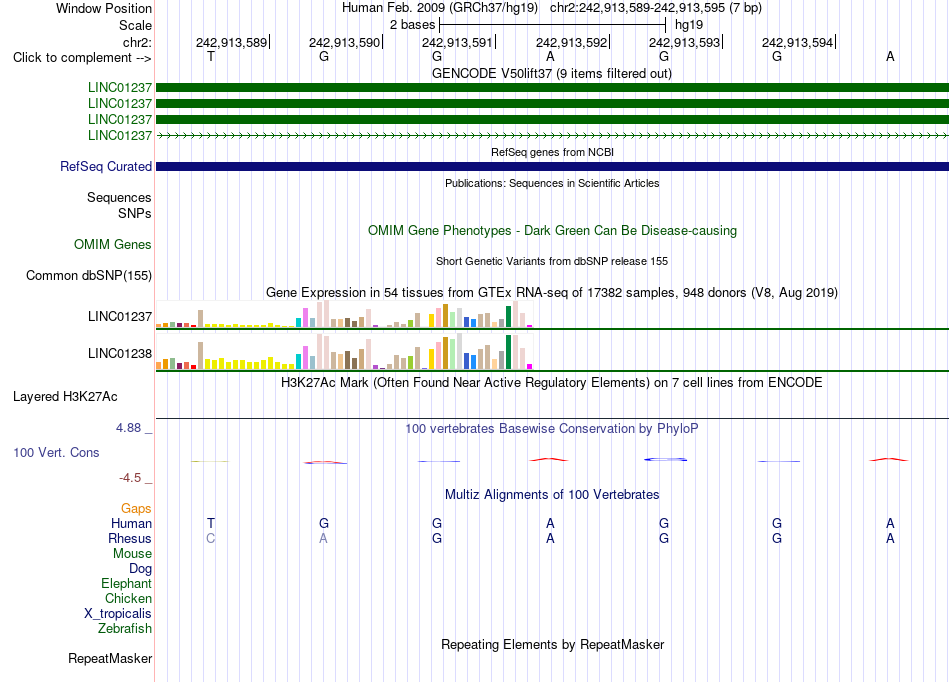This screenshot has width=950, height=682.
Task: Open OMIM Gene Phenotypes track title
Action: tap(553, 230)
